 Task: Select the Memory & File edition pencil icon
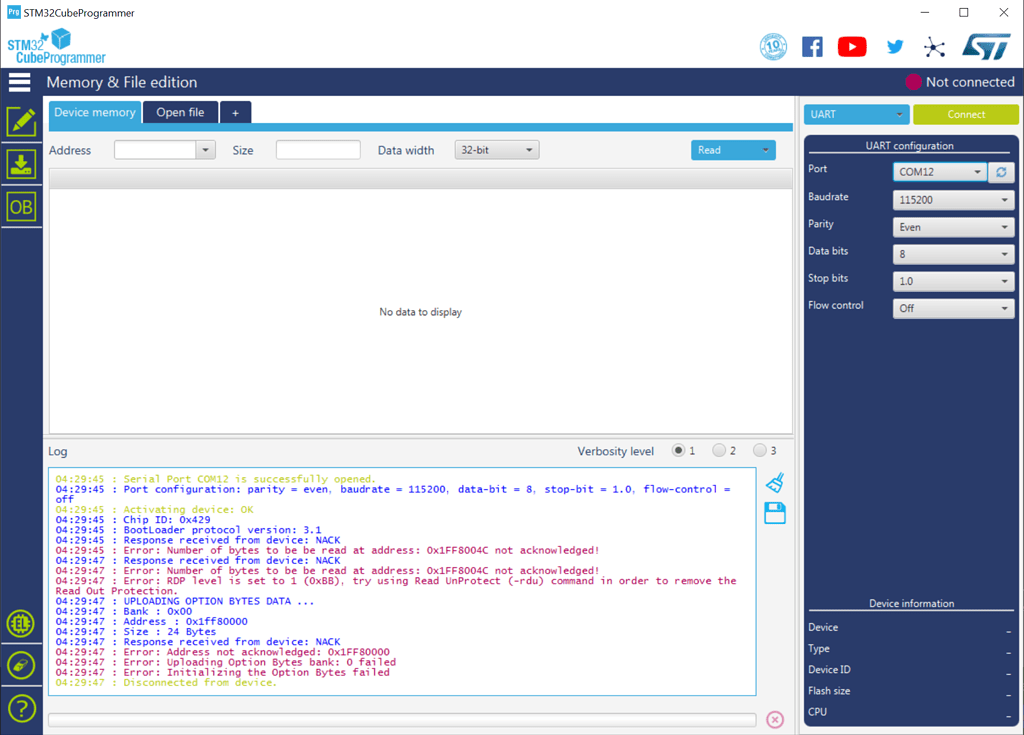(21, 121)
